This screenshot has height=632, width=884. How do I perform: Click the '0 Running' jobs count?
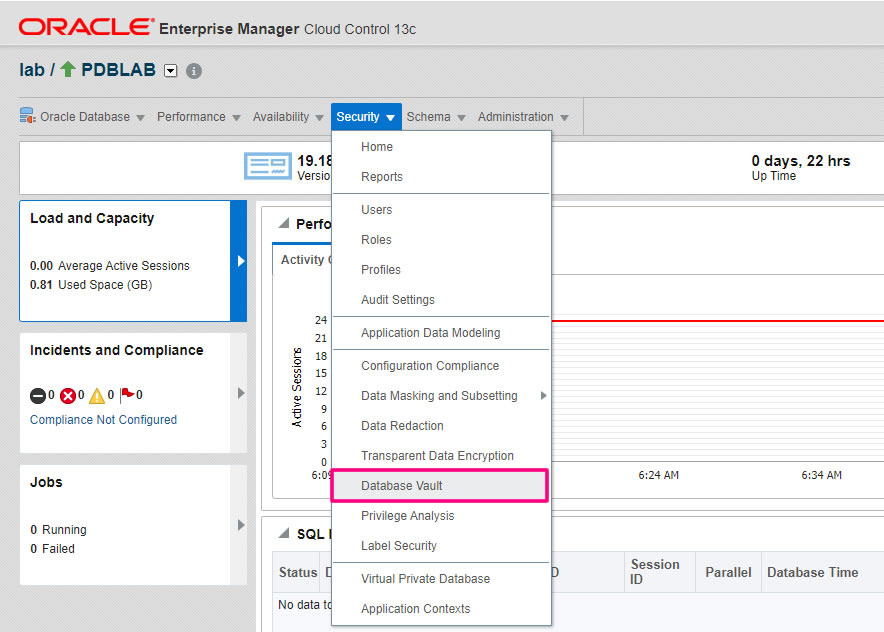(x=59, y=529)
